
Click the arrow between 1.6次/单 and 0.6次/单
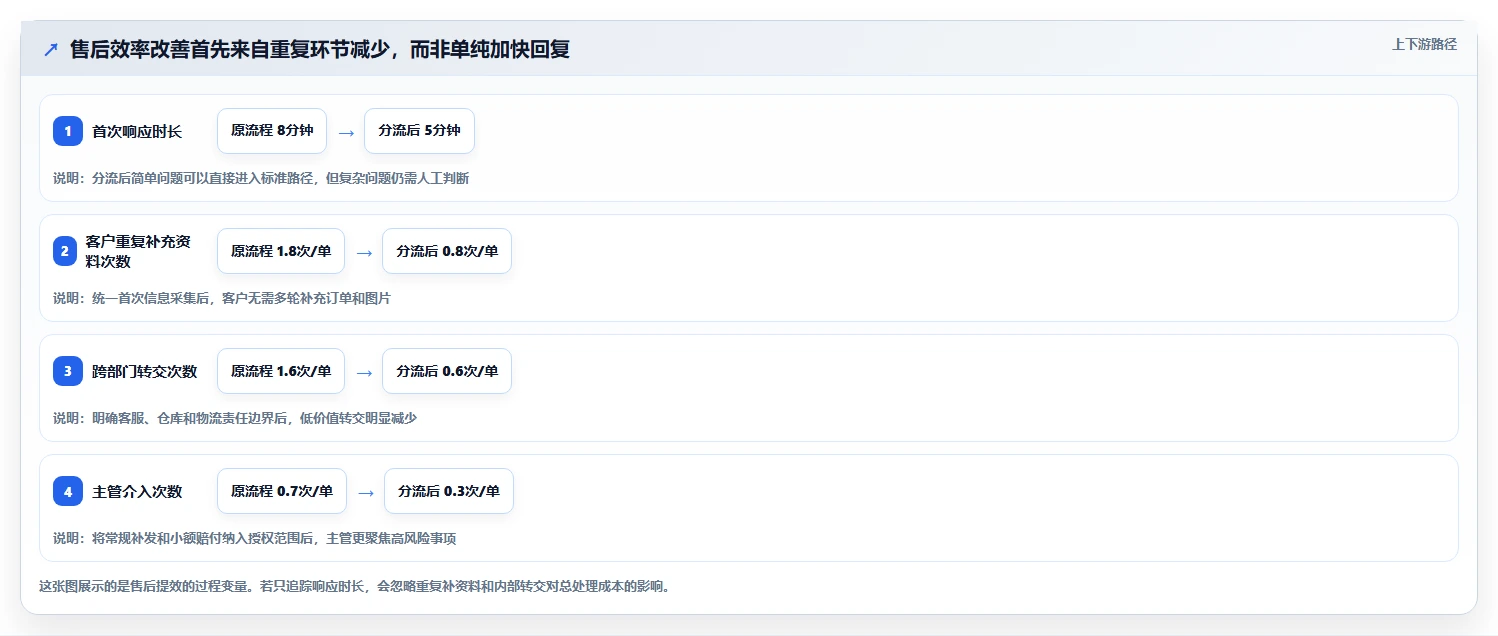[x=364, y=372]
